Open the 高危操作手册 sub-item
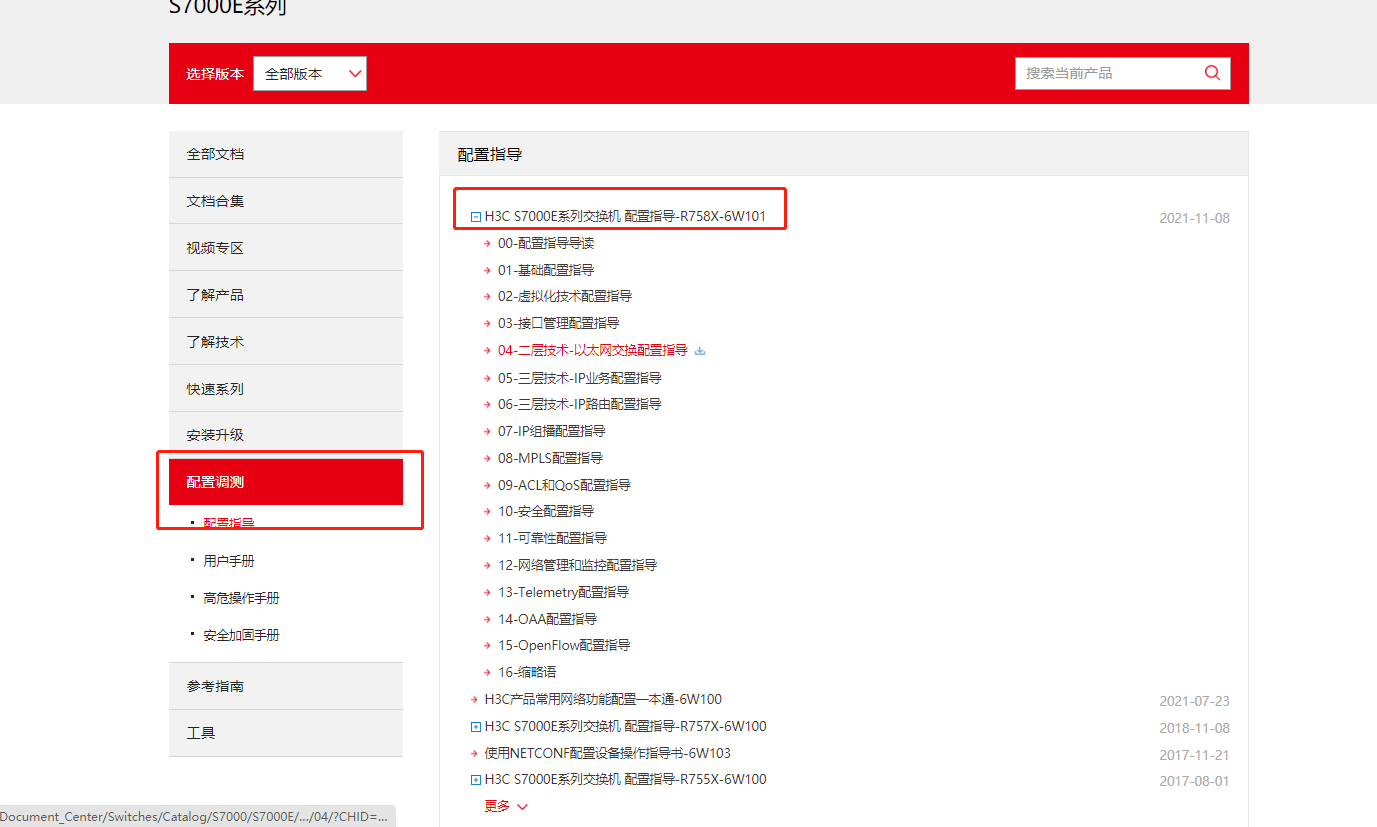Image resolution: width=1377 pixels, height=827 pixels. (x=241, y=598)
